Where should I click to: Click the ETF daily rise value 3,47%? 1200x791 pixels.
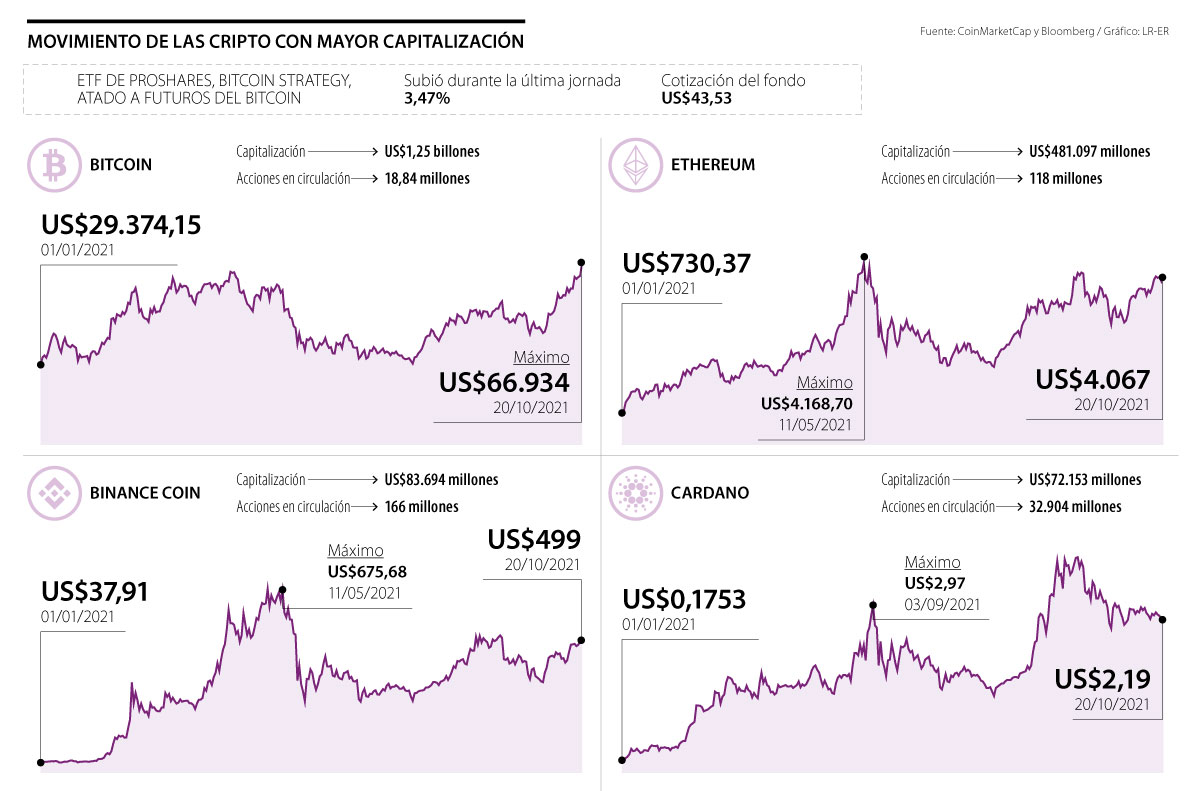[427, 99]
